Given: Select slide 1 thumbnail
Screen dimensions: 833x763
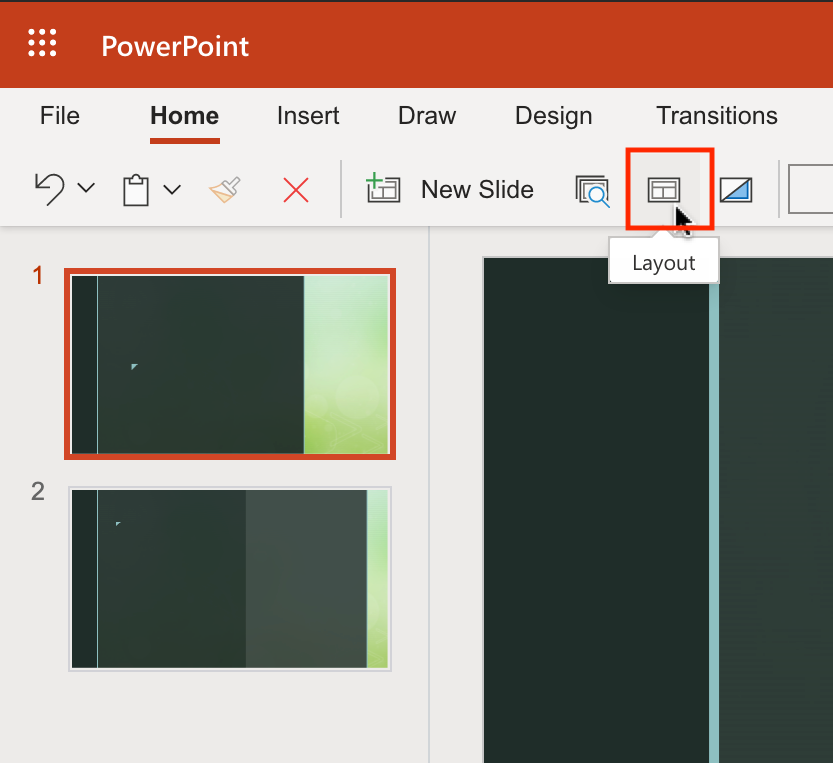Looking at the screenshot, I should [x=229, y=364].
